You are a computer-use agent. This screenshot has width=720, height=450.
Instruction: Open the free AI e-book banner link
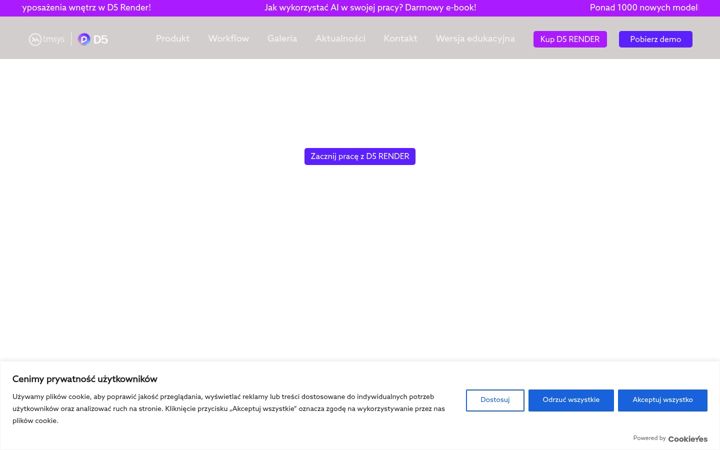point(370,8)
